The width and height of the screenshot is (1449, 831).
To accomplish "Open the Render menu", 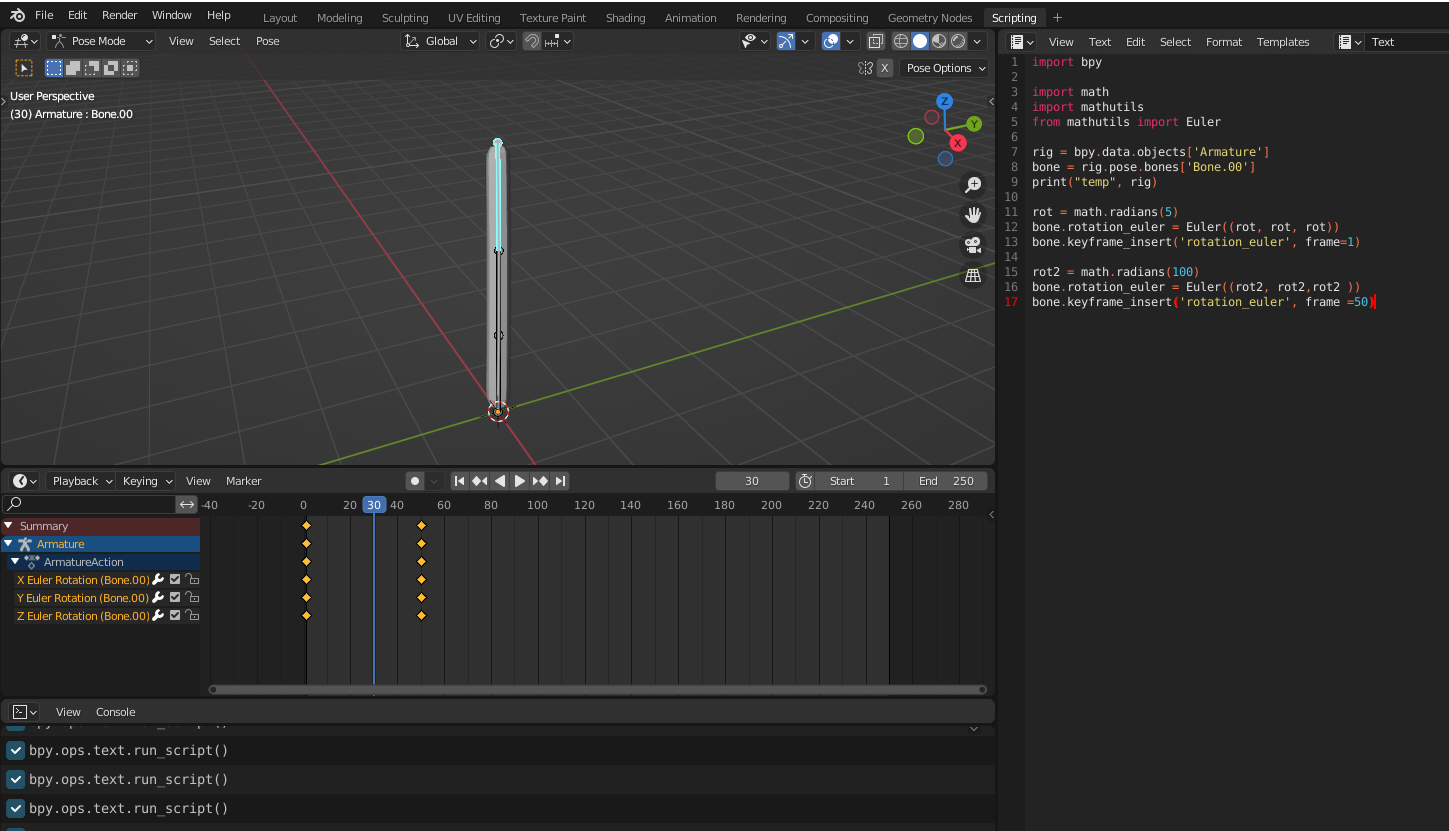I will (120, 15).
